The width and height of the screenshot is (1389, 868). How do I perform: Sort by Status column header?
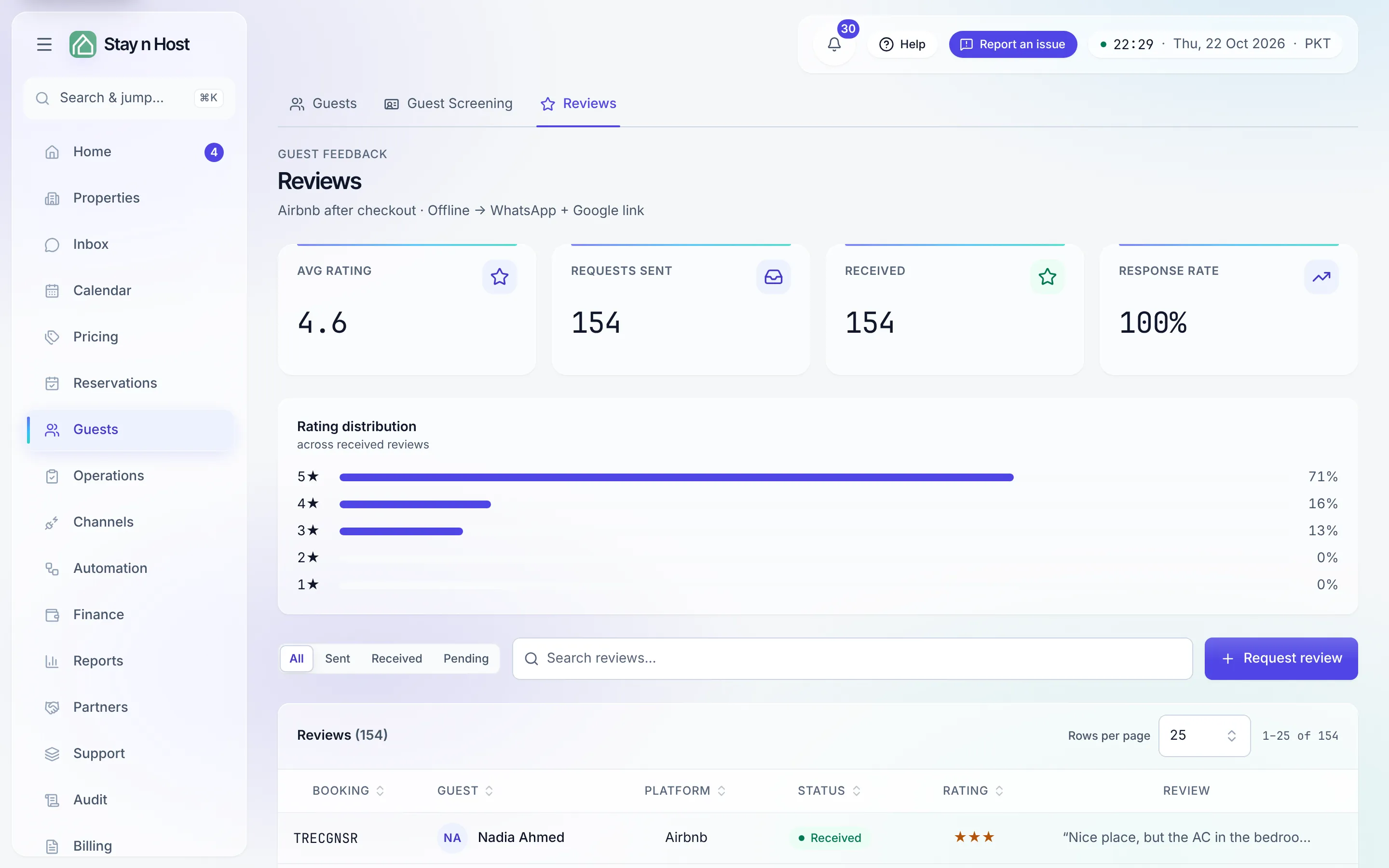click(x=829, y=790)
